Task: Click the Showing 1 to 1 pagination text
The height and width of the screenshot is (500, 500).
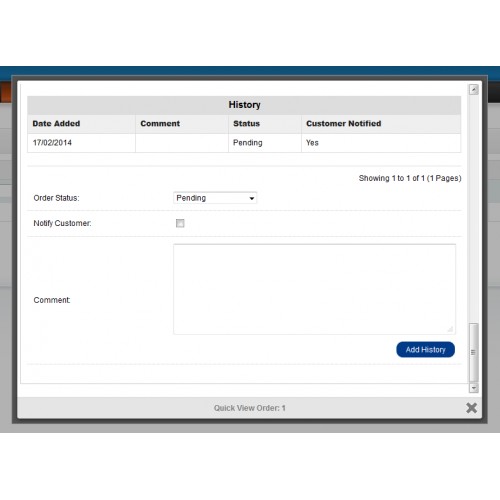Action: click(410, 178)
